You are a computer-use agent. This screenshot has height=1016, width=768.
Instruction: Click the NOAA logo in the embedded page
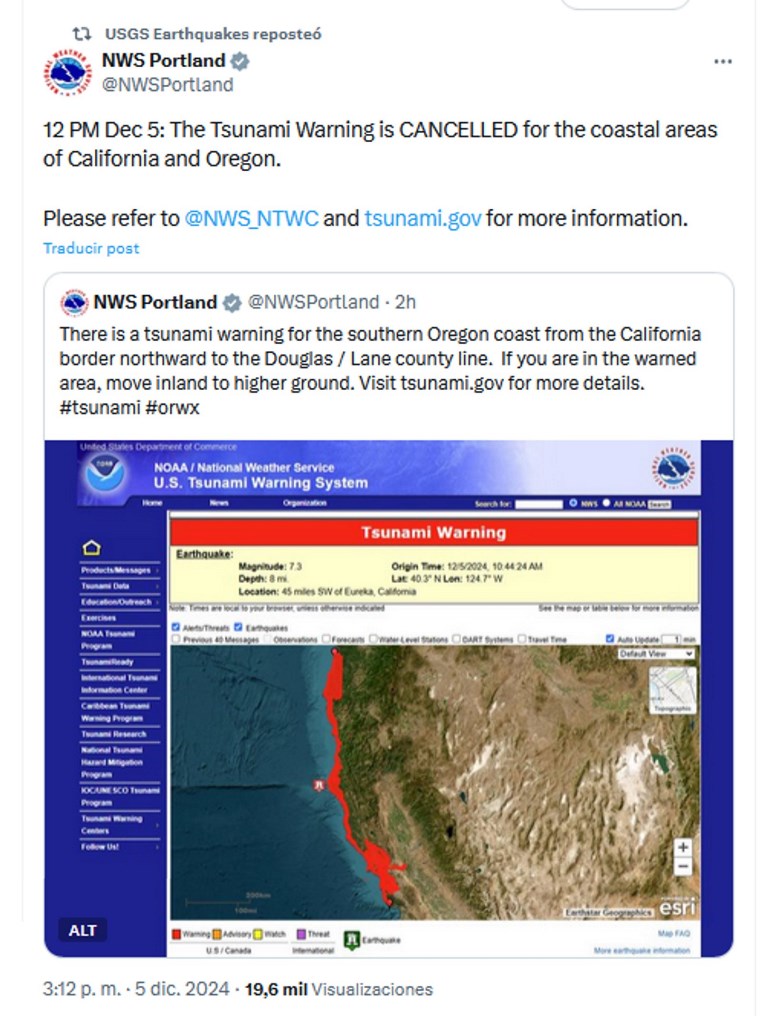pyautogui.click(x=103, y=474)
